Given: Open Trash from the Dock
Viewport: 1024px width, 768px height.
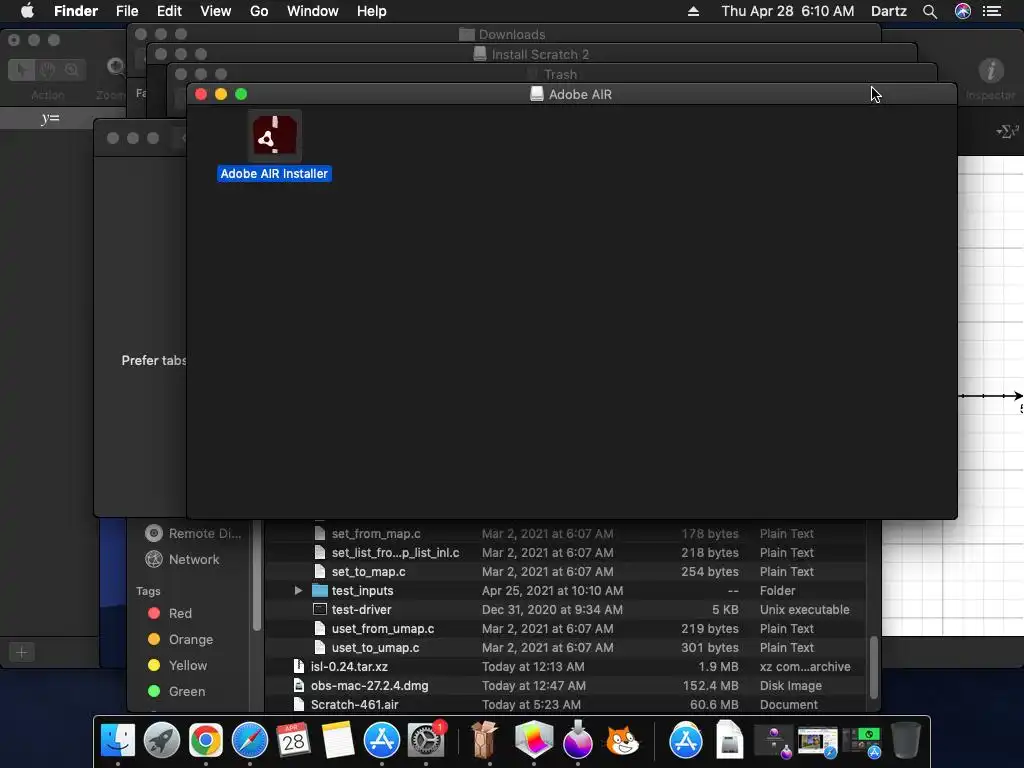Looking at the screenshot, I should 906,741.
